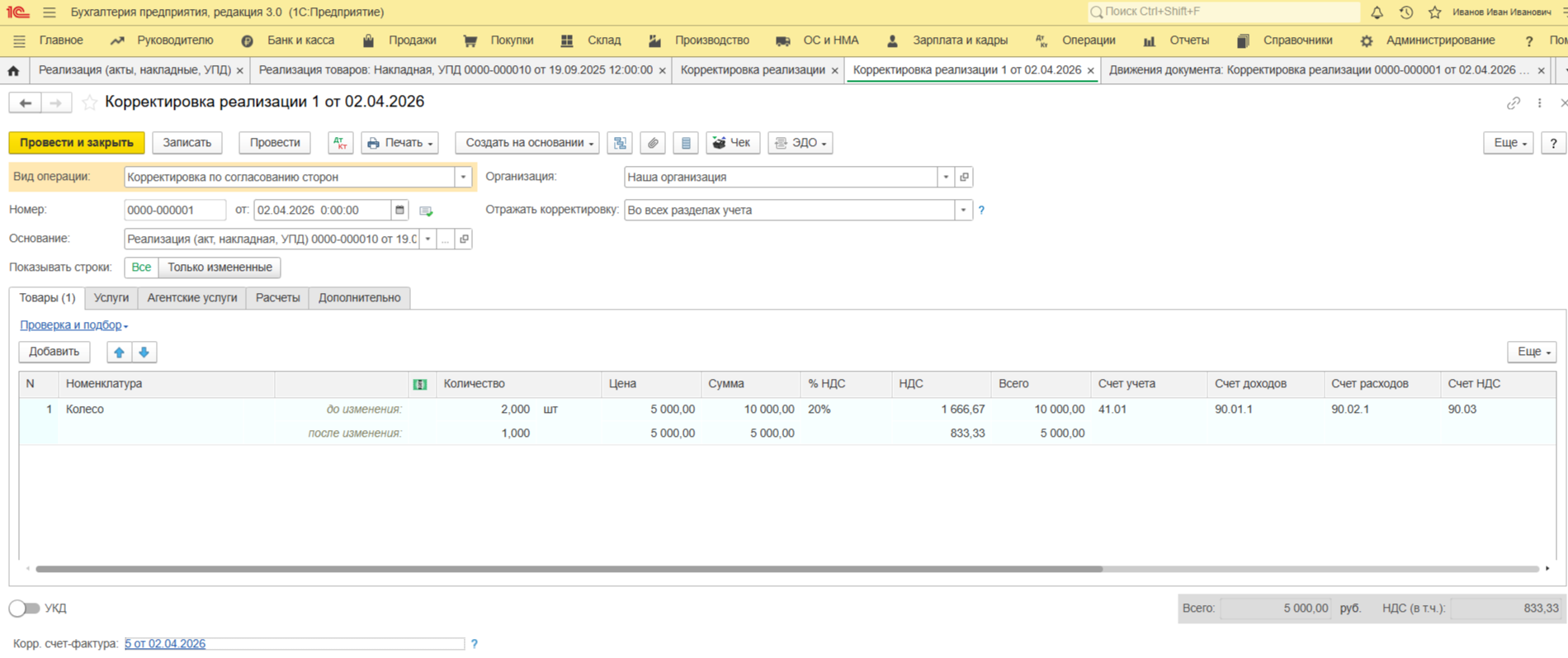Expand the Вид операции dropdown
Image resolution: width=1568 pixels, height=658 pixels.
(x=463, y=178)
